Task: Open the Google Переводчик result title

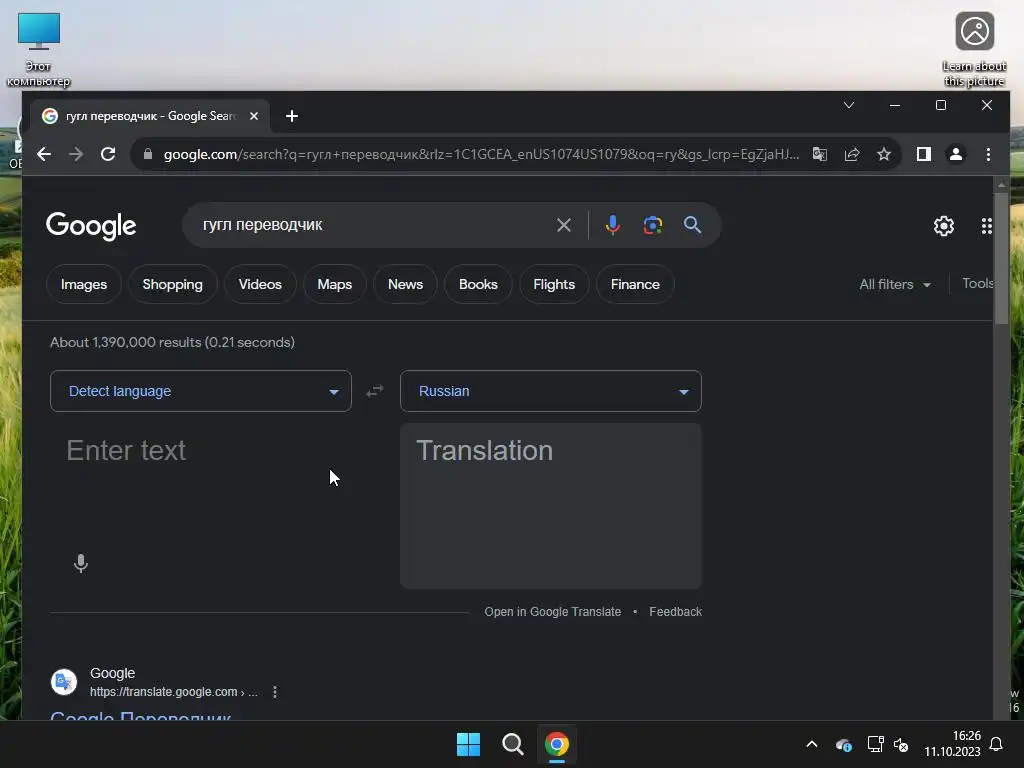Action: pos(141,715)
